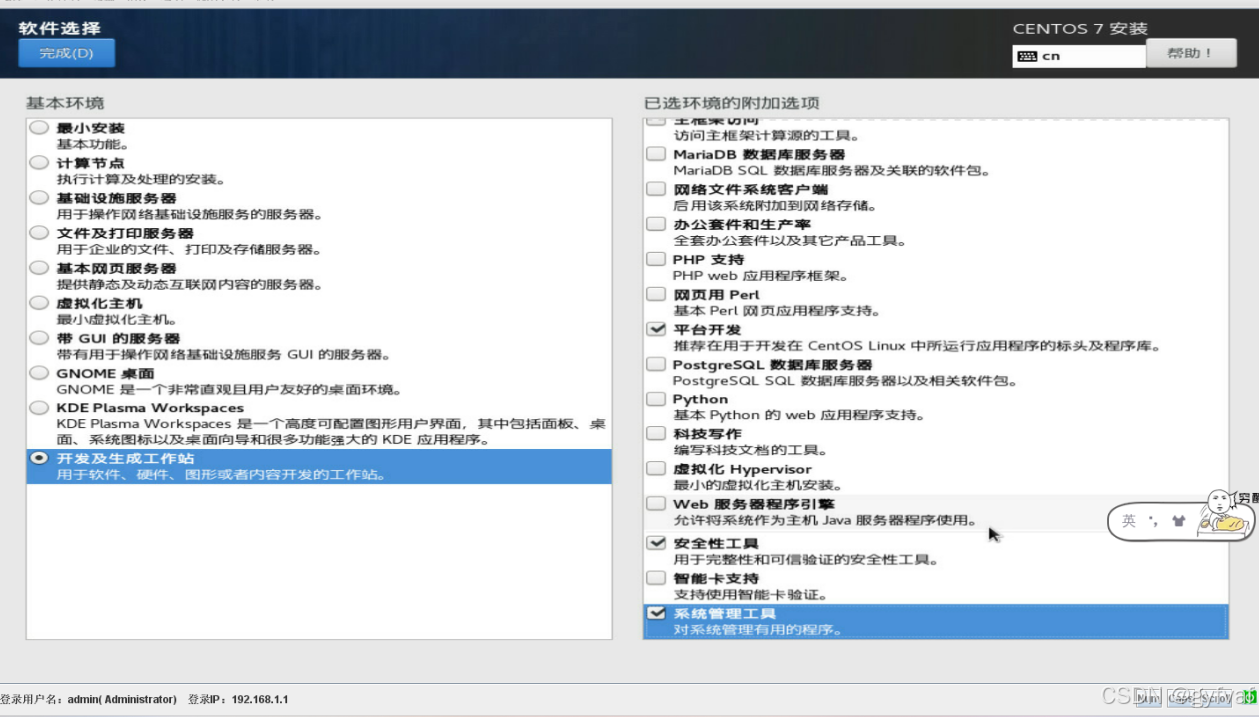Select 带 GUI 的服务器 environment
Image resolution: width=1259 pixels, height=717 pixels.
39,338
